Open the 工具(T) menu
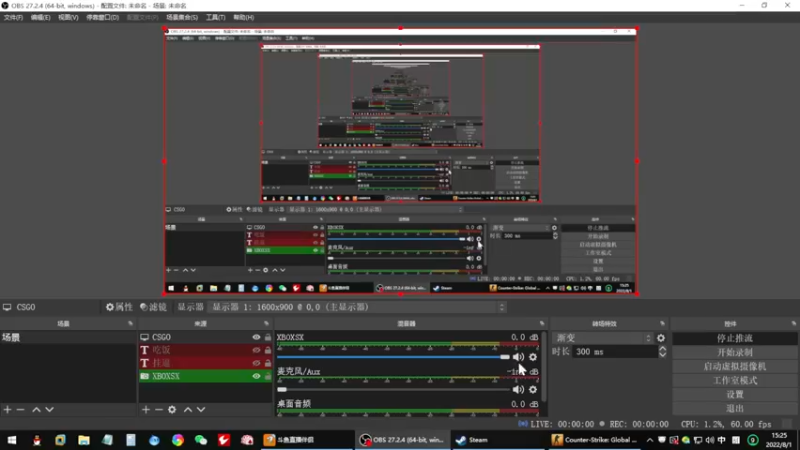The height and width of the screenshot is (450, 800). click(x=215, y=17)
